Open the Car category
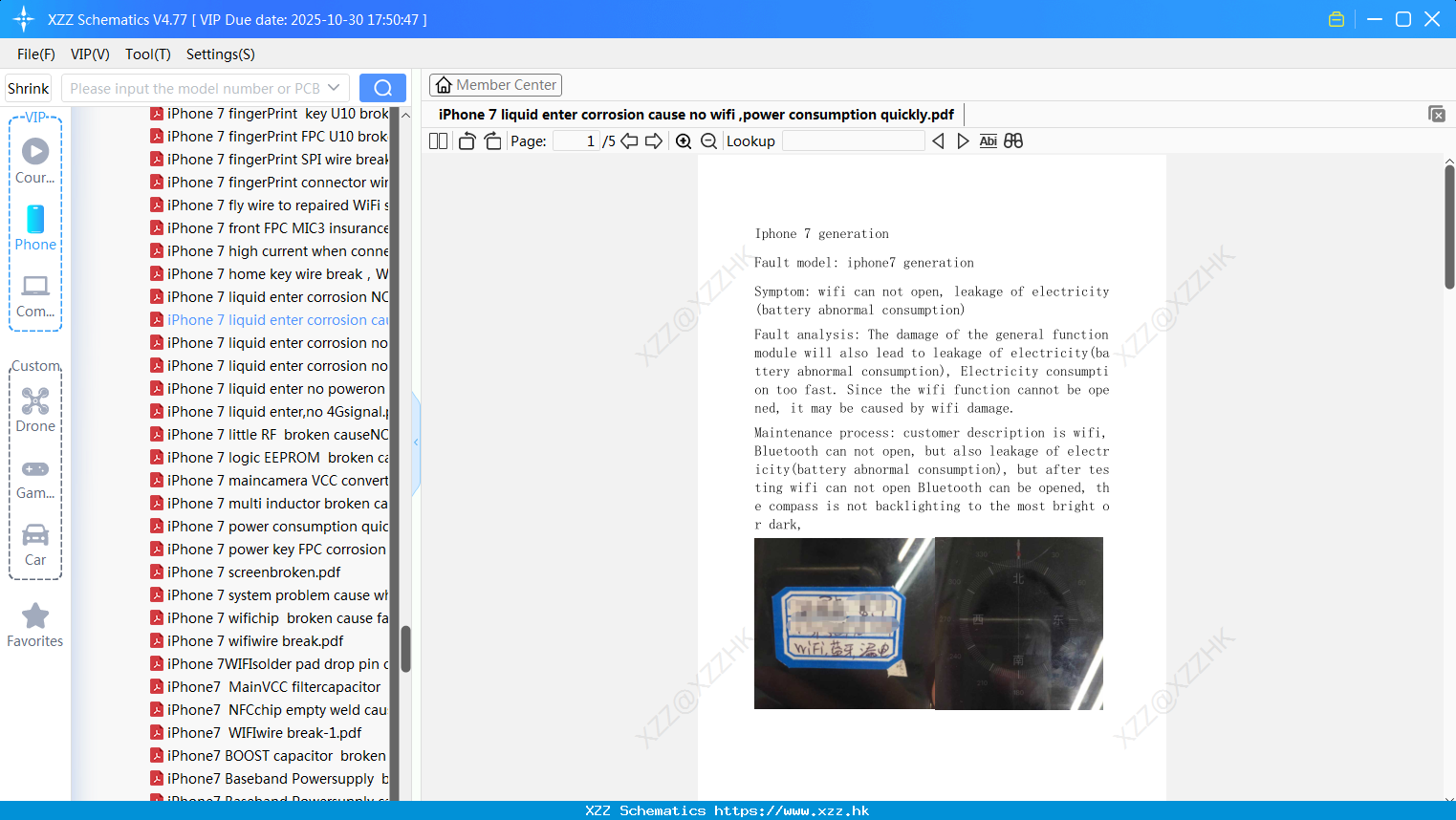Viewport: 1456px width, 820px height. coord(35,544)
